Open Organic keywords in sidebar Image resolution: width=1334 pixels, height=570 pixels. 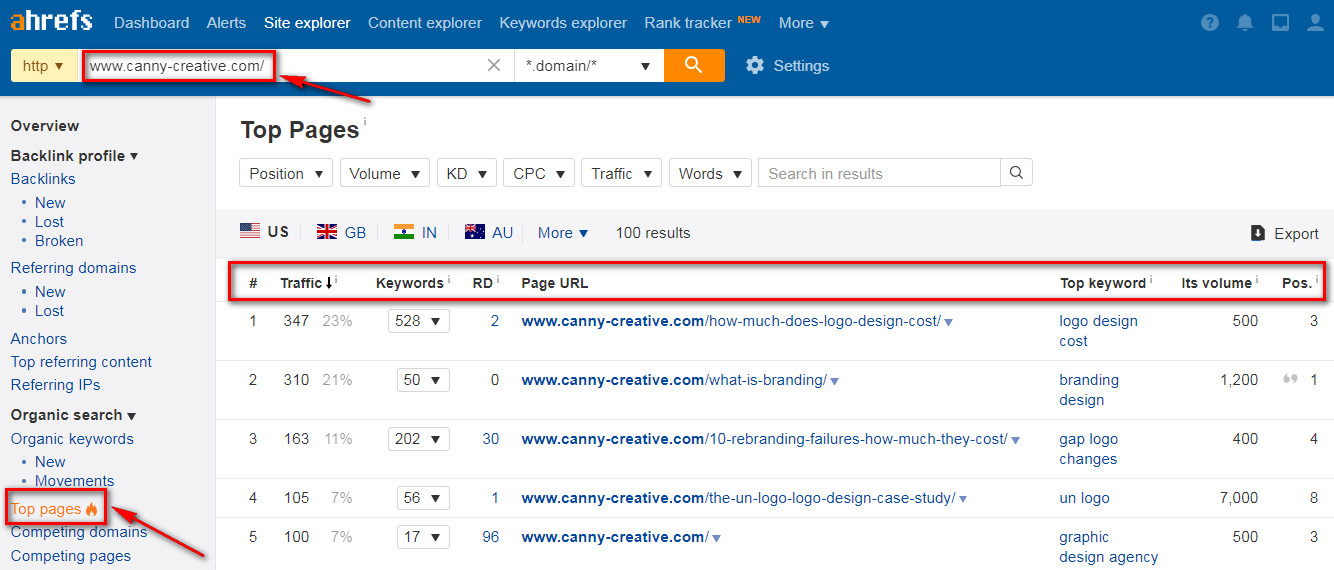(72, 439)
